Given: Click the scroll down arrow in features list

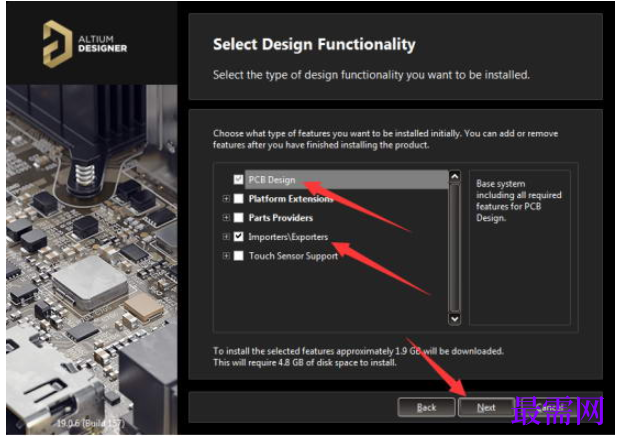Looking at the screenshot, I should point(455,319).
